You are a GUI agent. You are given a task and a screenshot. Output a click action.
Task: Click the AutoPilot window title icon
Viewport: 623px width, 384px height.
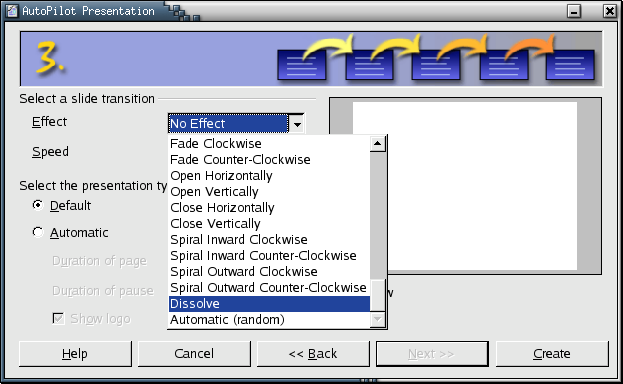click(x=12, y=11)
